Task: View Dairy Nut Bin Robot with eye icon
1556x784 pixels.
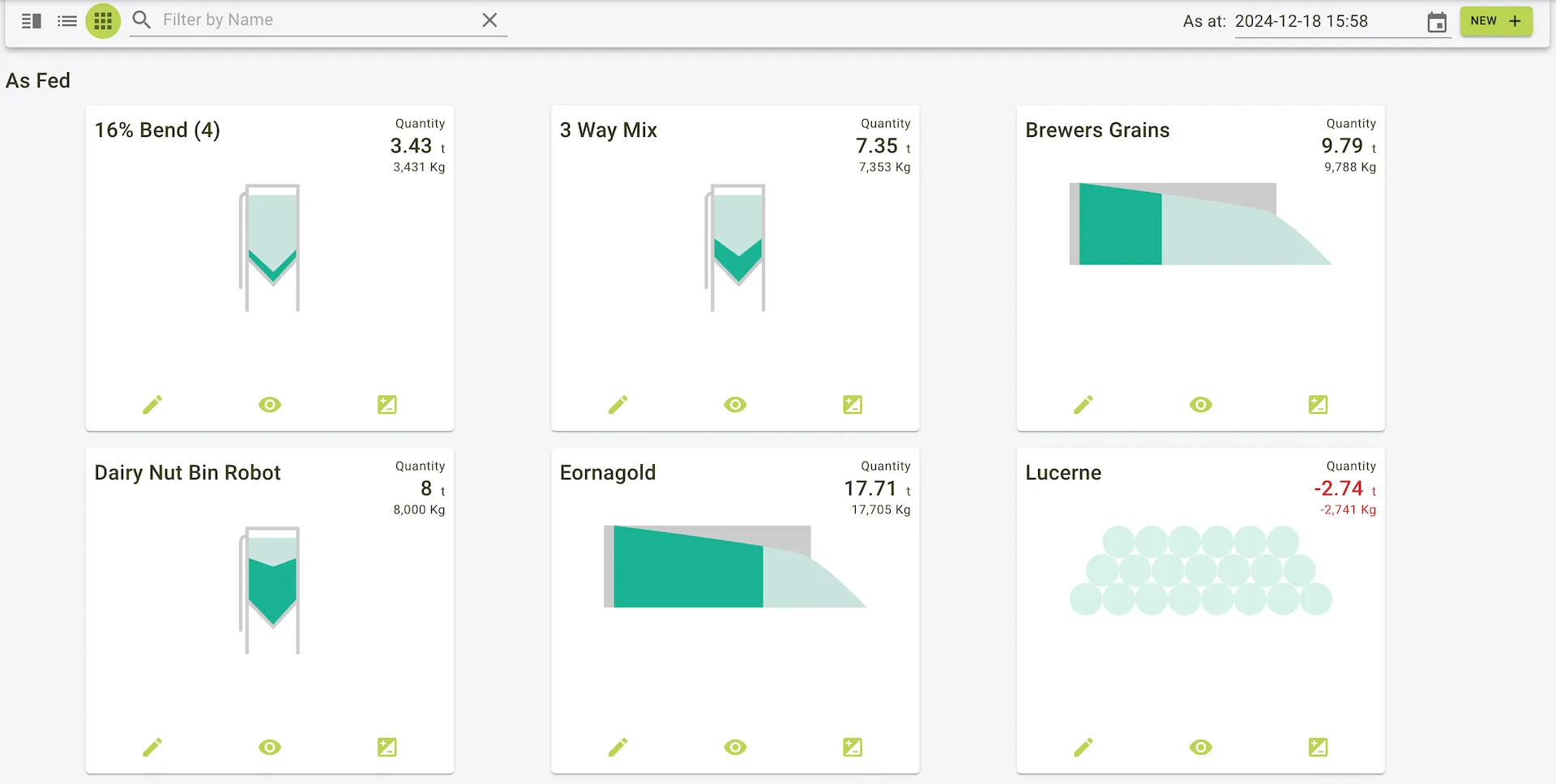Action: click(270, 748)
